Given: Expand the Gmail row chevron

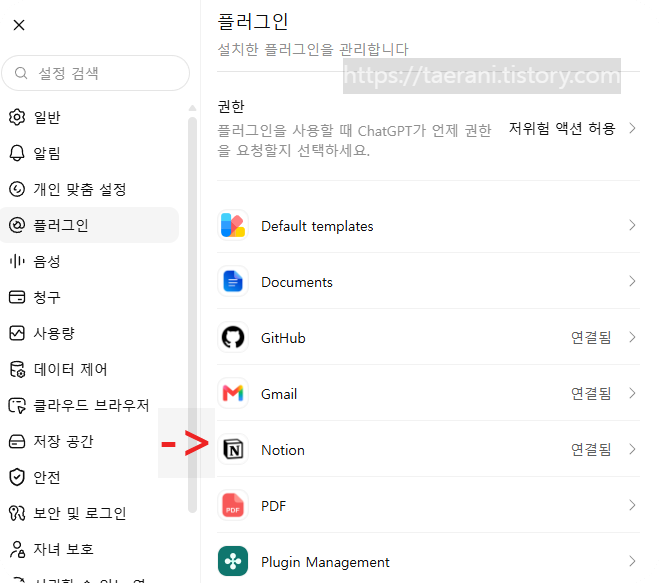Looking at the screenshot, I should (x=632, y=393).
